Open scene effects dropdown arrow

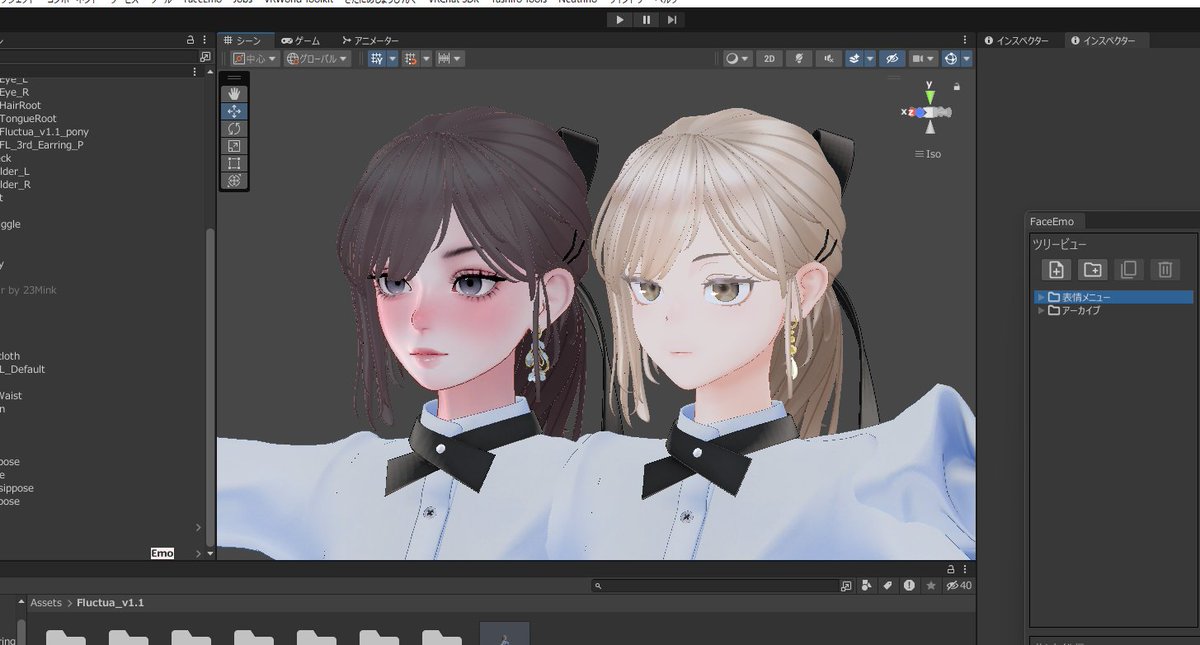[870, 59]
